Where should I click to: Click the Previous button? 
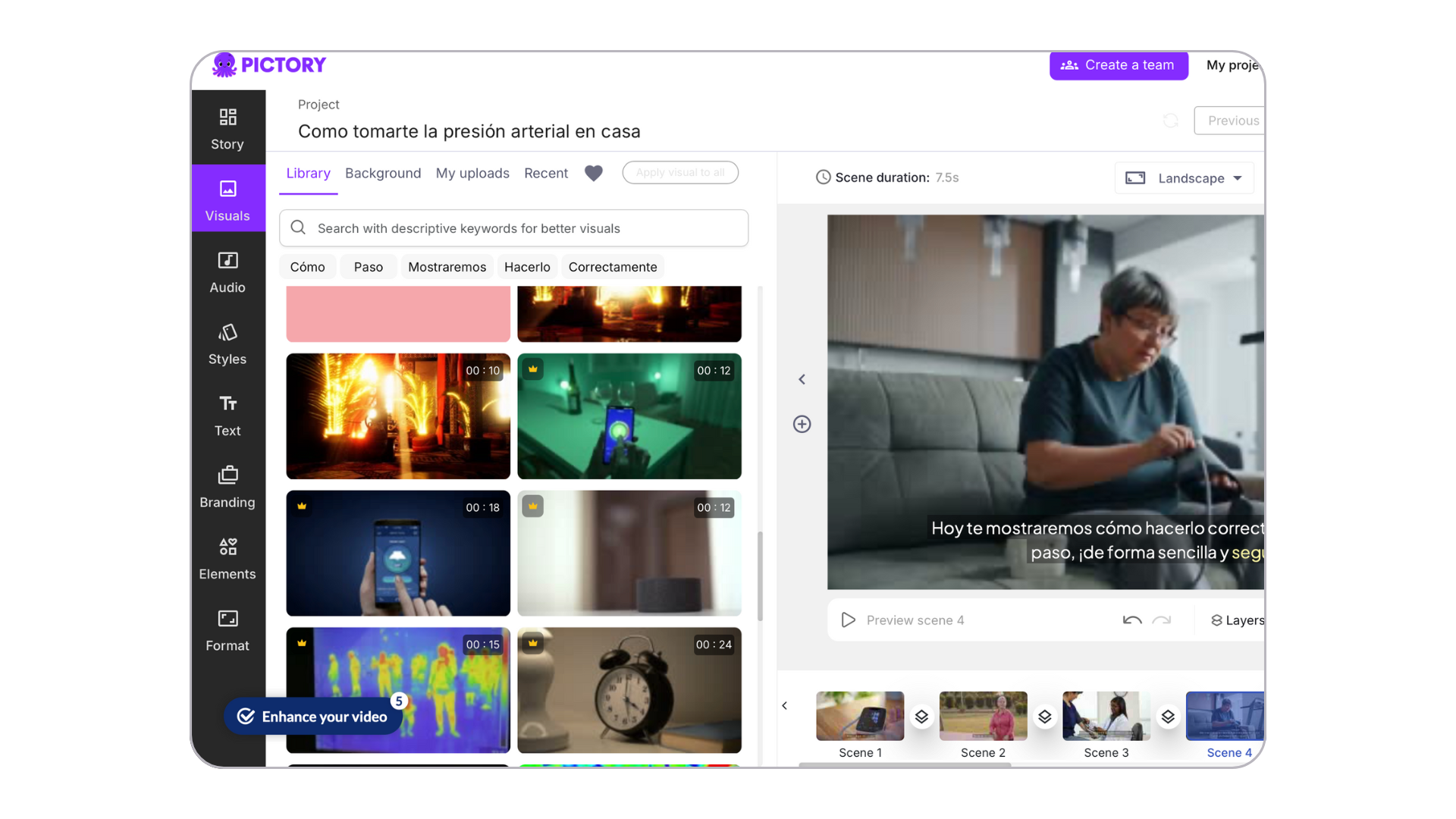coord(1230,121)
